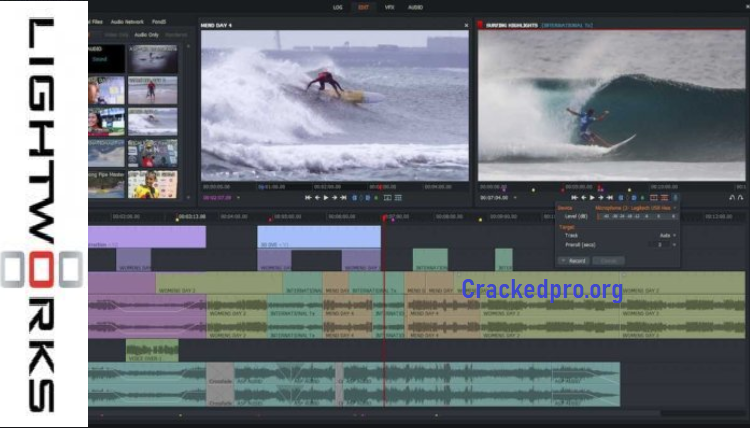
Task: Close the MENS DAY 4 viewer
Action: click(x=466, y=25)
